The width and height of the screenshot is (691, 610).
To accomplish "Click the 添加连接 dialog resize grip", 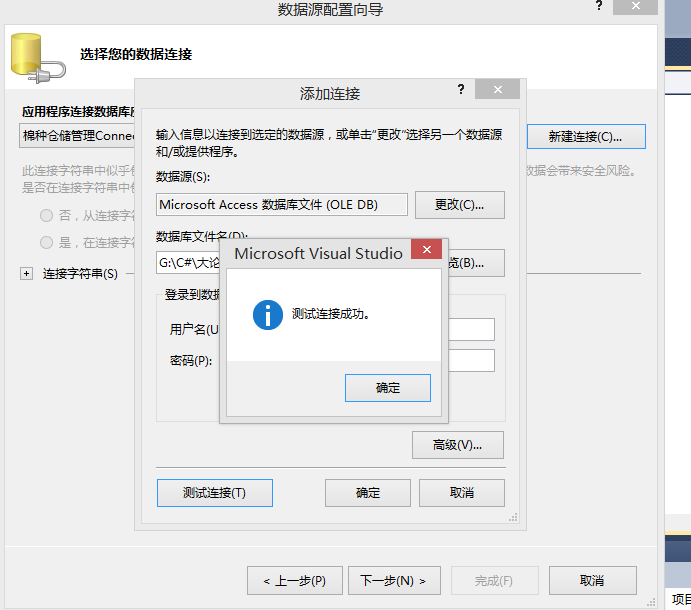I will coord(513,517).
